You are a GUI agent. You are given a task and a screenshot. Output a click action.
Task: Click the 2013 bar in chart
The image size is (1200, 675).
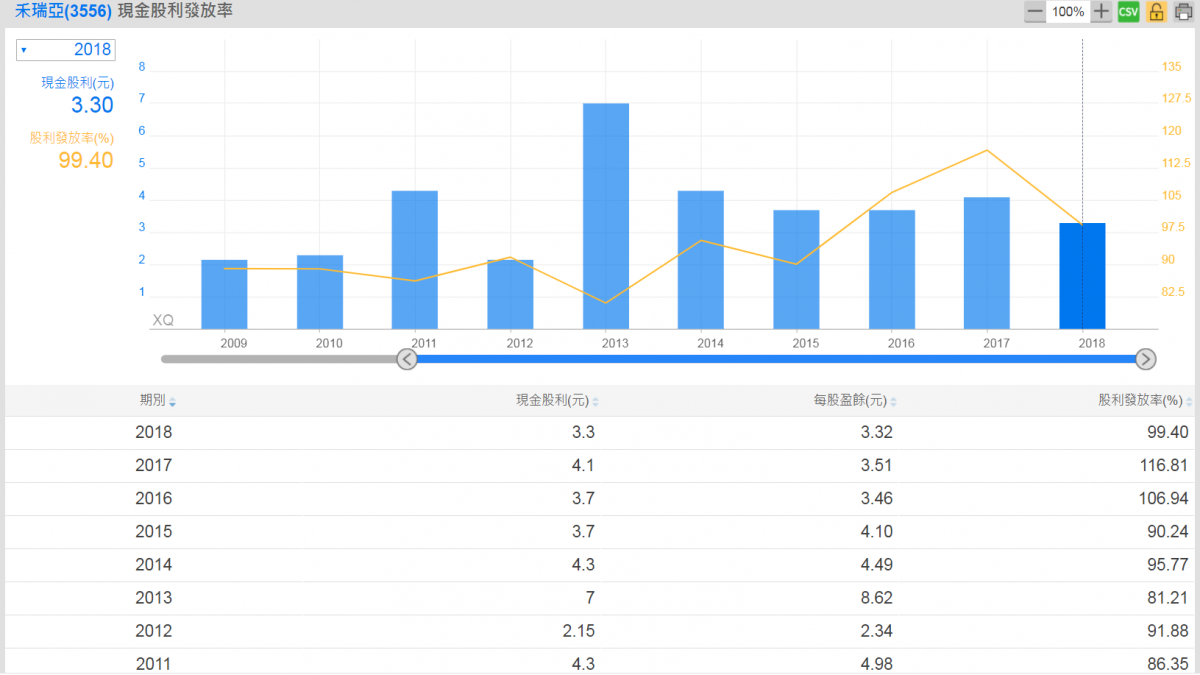606,216
